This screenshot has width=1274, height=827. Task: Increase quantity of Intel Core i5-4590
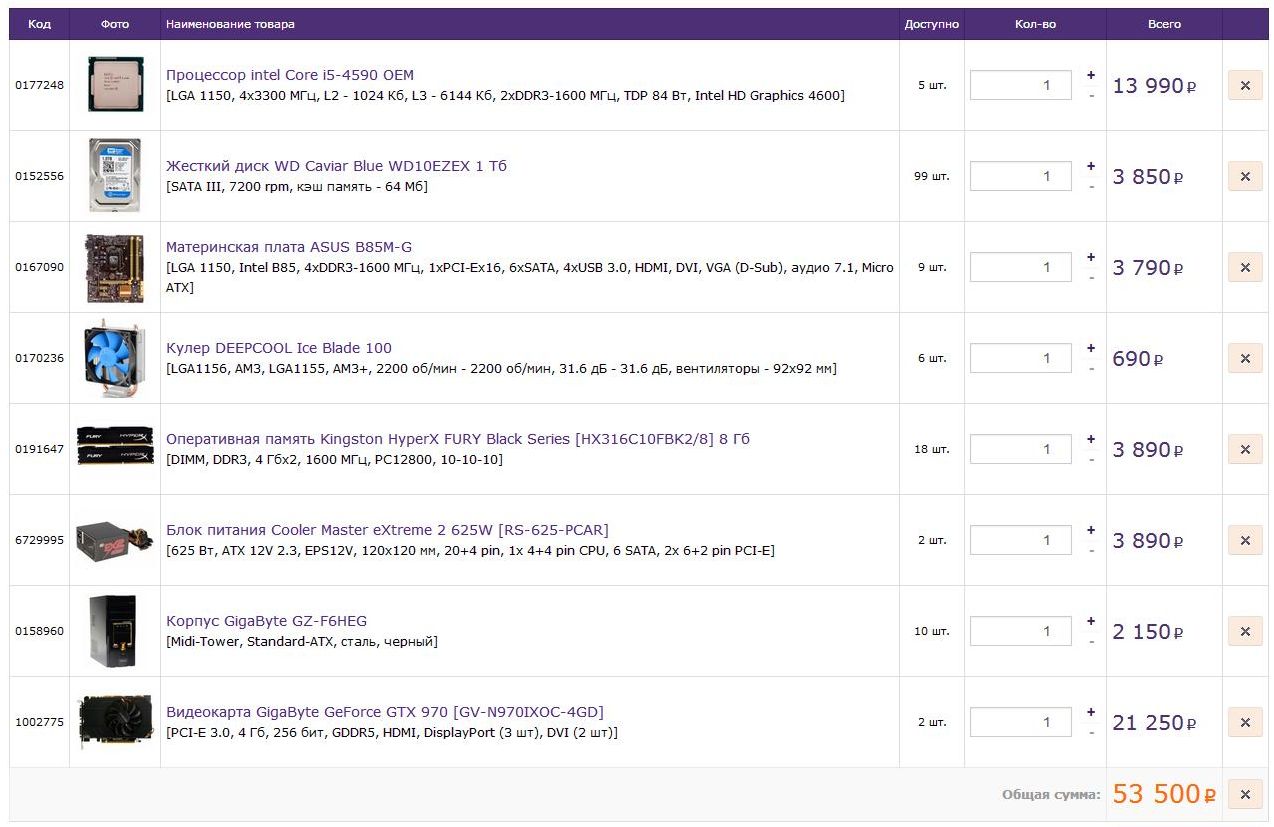coord(1090,75)
